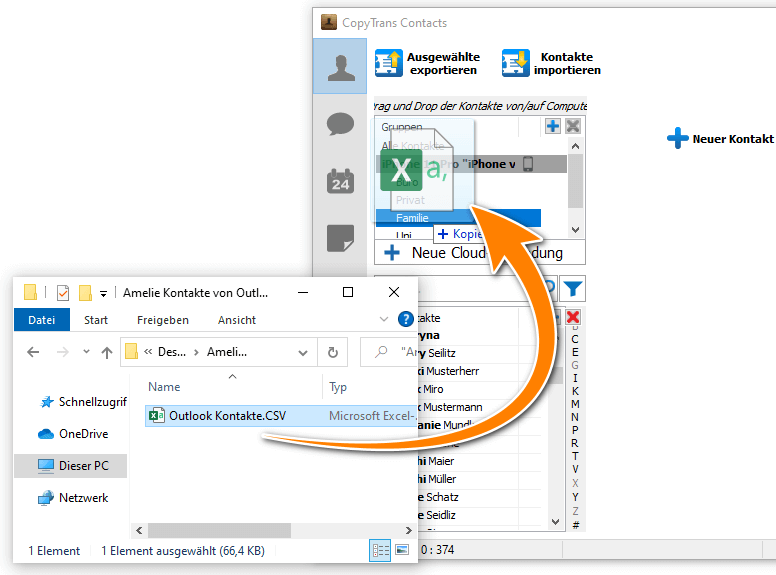Click Neue Cloud-Verbindung button
Viewport: 776px width, 575px height.
point(479,253)
